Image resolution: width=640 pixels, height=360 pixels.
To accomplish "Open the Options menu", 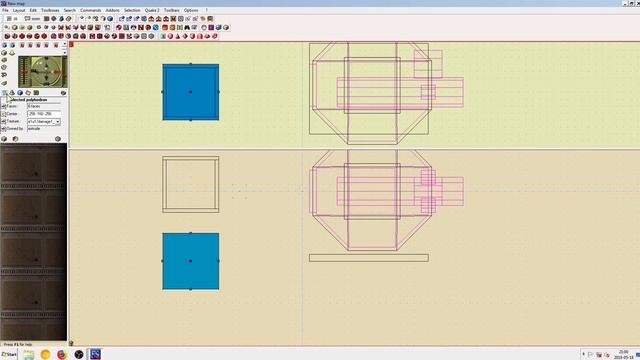I will pyautogui.click(x=191, y=10).
